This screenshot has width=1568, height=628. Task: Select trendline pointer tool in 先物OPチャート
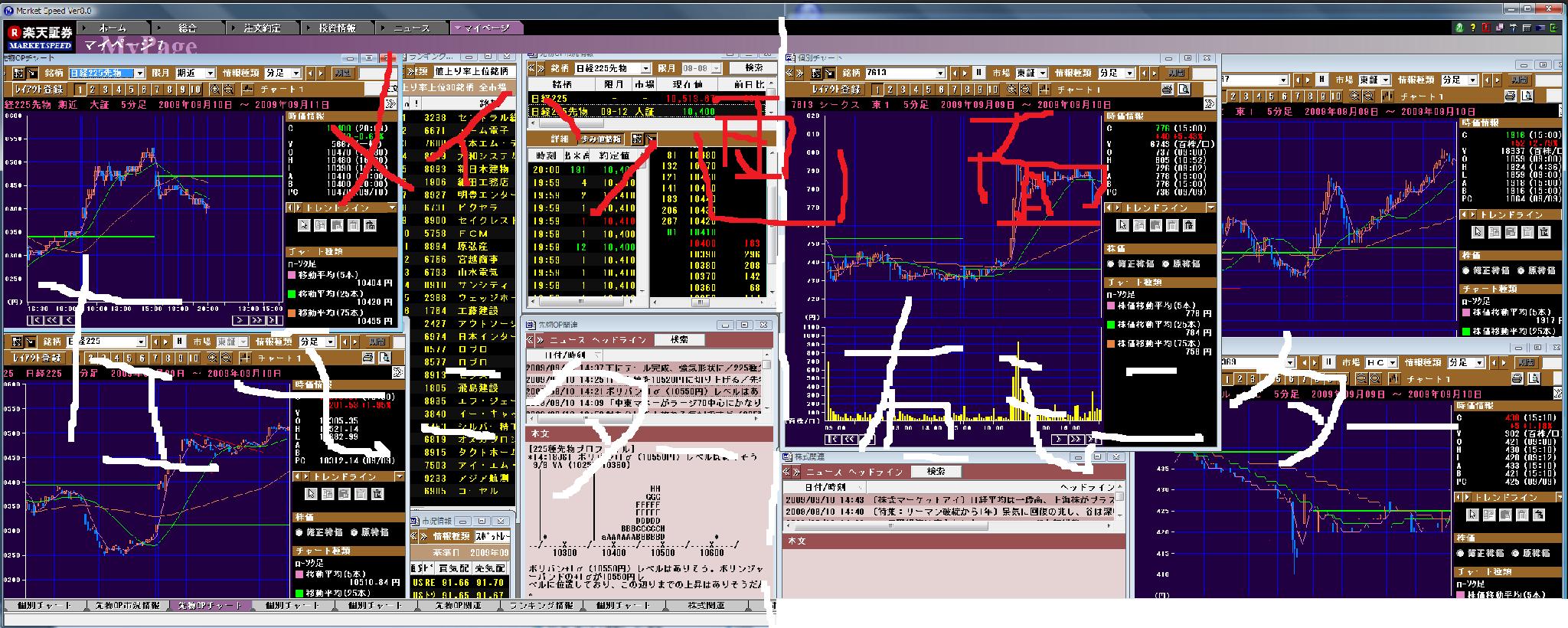303,225
